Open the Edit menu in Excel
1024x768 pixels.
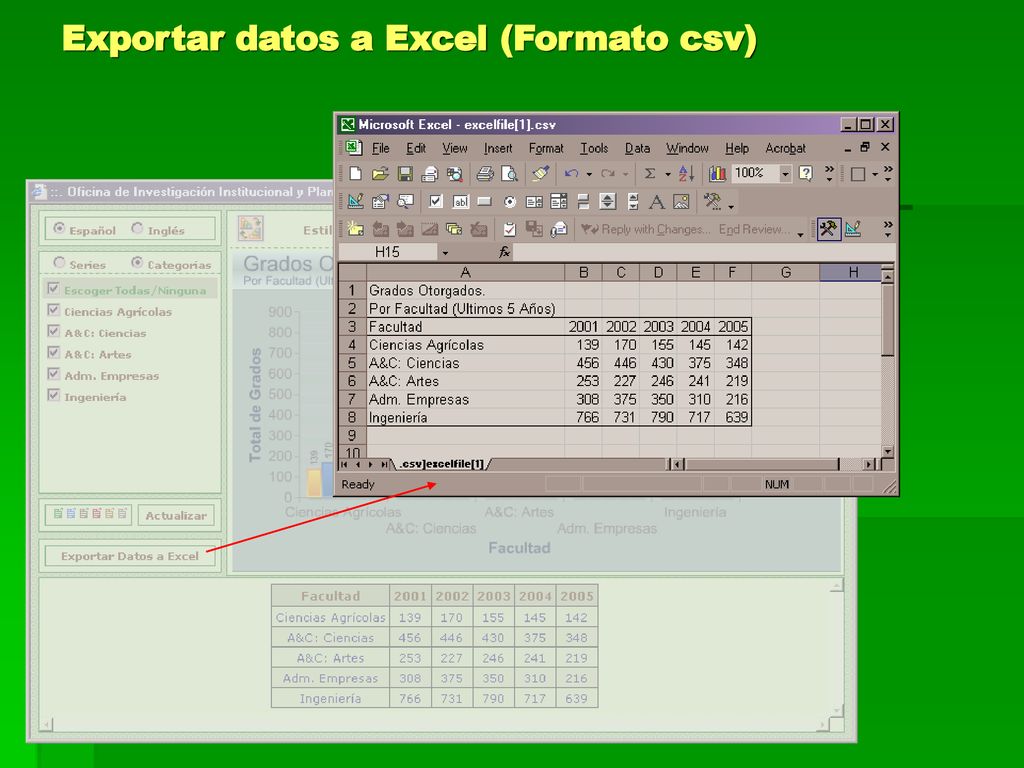(x=416, y=148)
